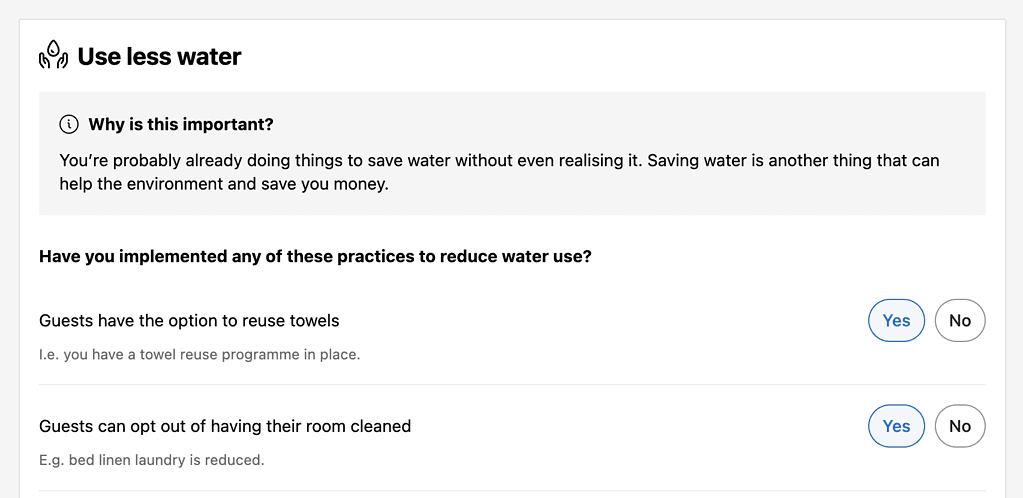Choose Yes for room cleaning opt-out

(x=896, y=426)
